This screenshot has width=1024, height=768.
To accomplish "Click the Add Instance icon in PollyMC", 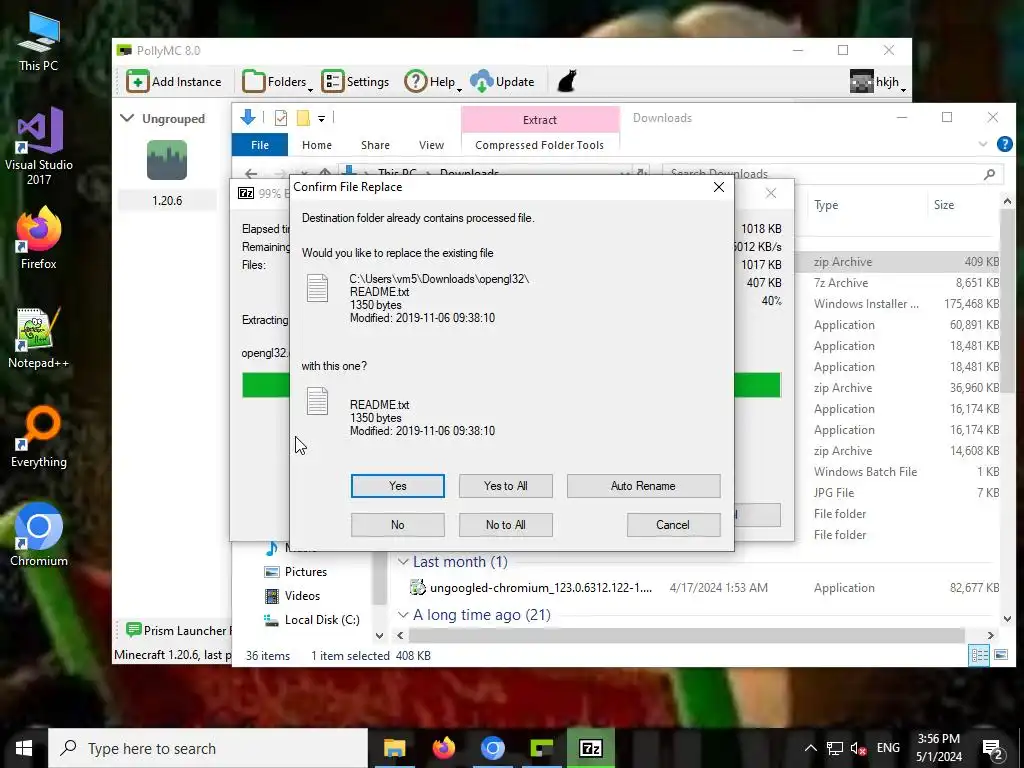I will [138, 82].
